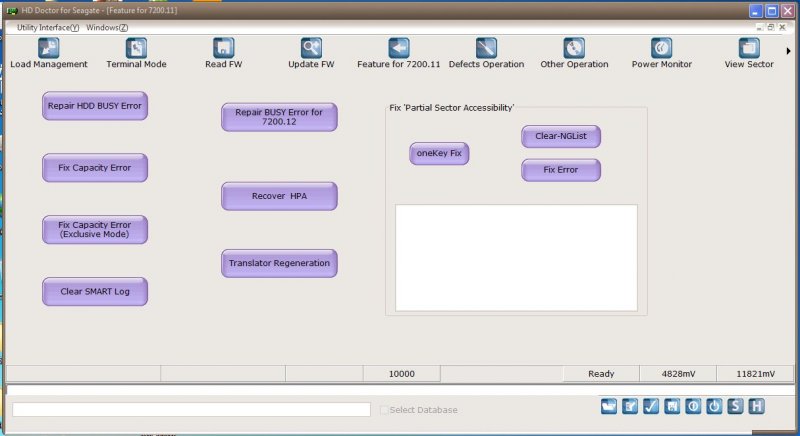The width and height of the screenshot is (800, 436).
Task: Click the Ready status text
Action: (x=601, y=374)
